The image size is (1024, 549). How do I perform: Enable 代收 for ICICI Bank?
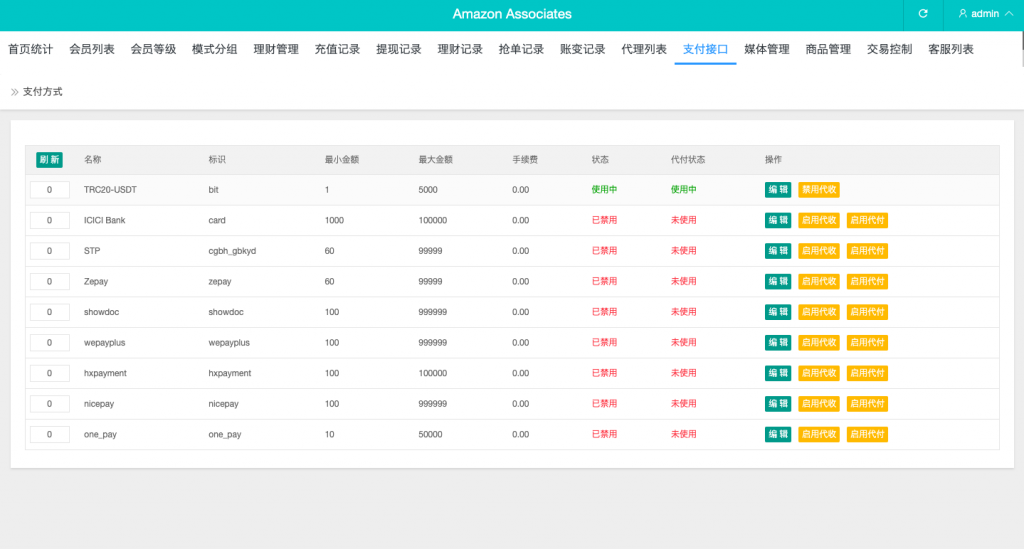coord(818,220)
